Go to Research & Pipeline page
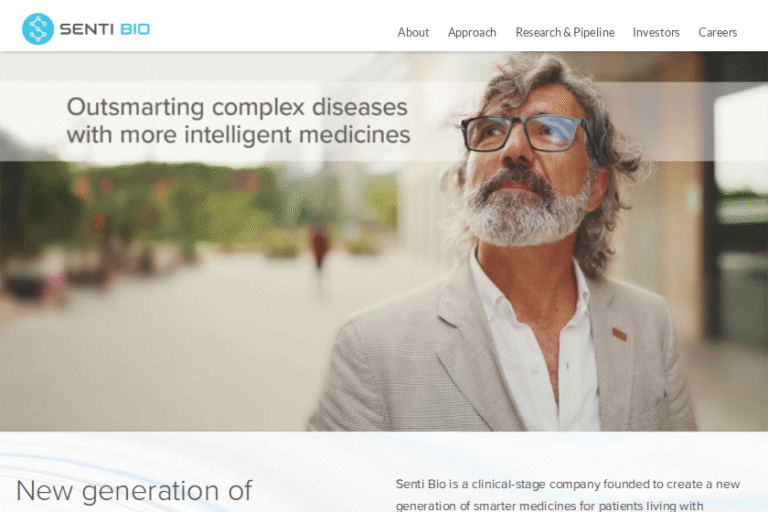 [565, 32]
